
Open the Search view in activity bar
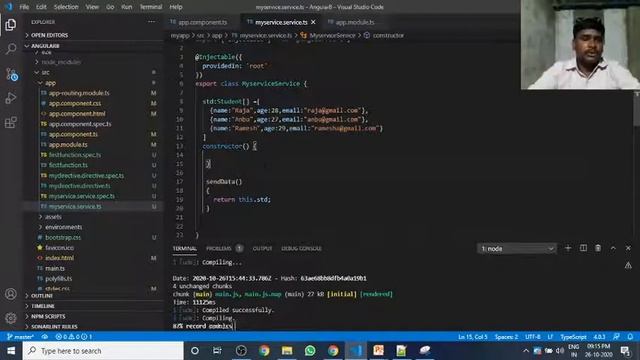11,49
